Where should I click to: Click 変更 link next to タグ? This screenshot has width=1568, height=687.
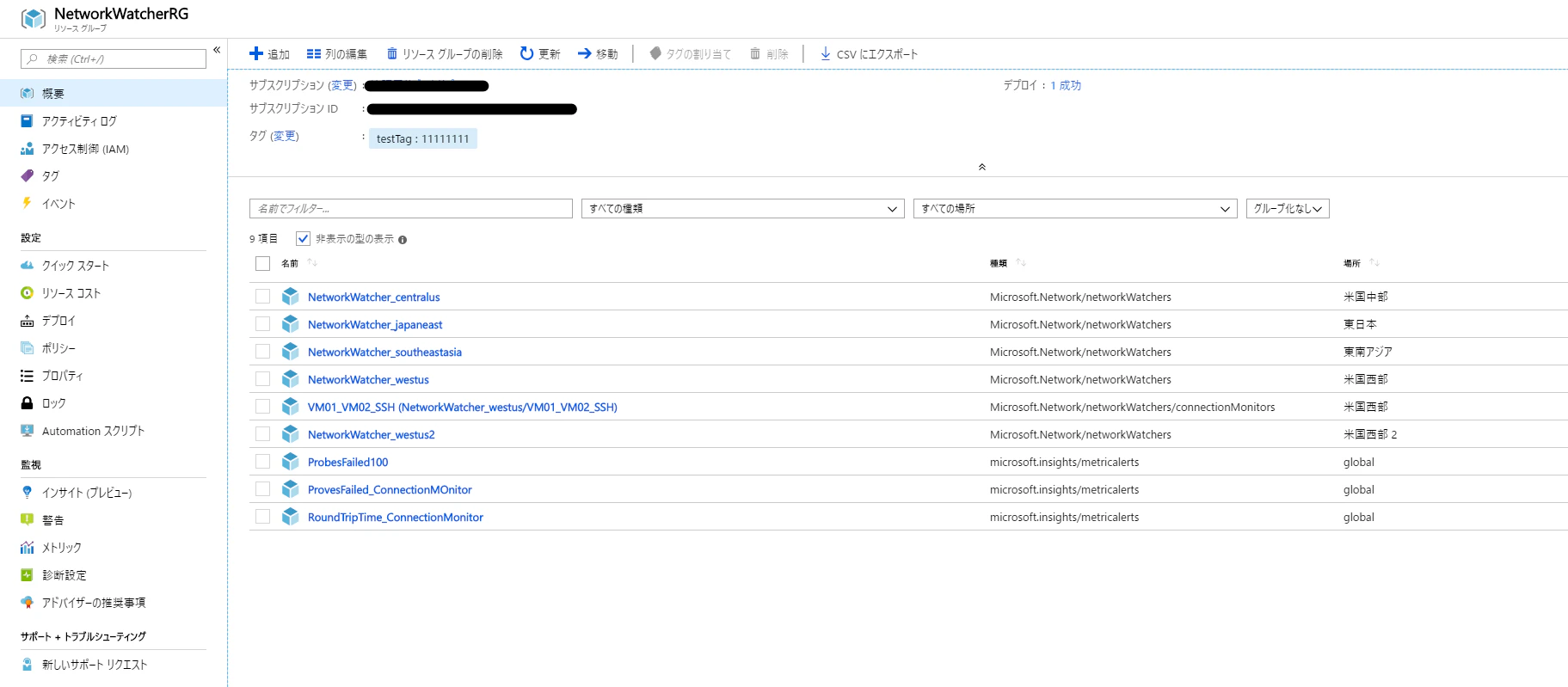(x=285, y=136)
